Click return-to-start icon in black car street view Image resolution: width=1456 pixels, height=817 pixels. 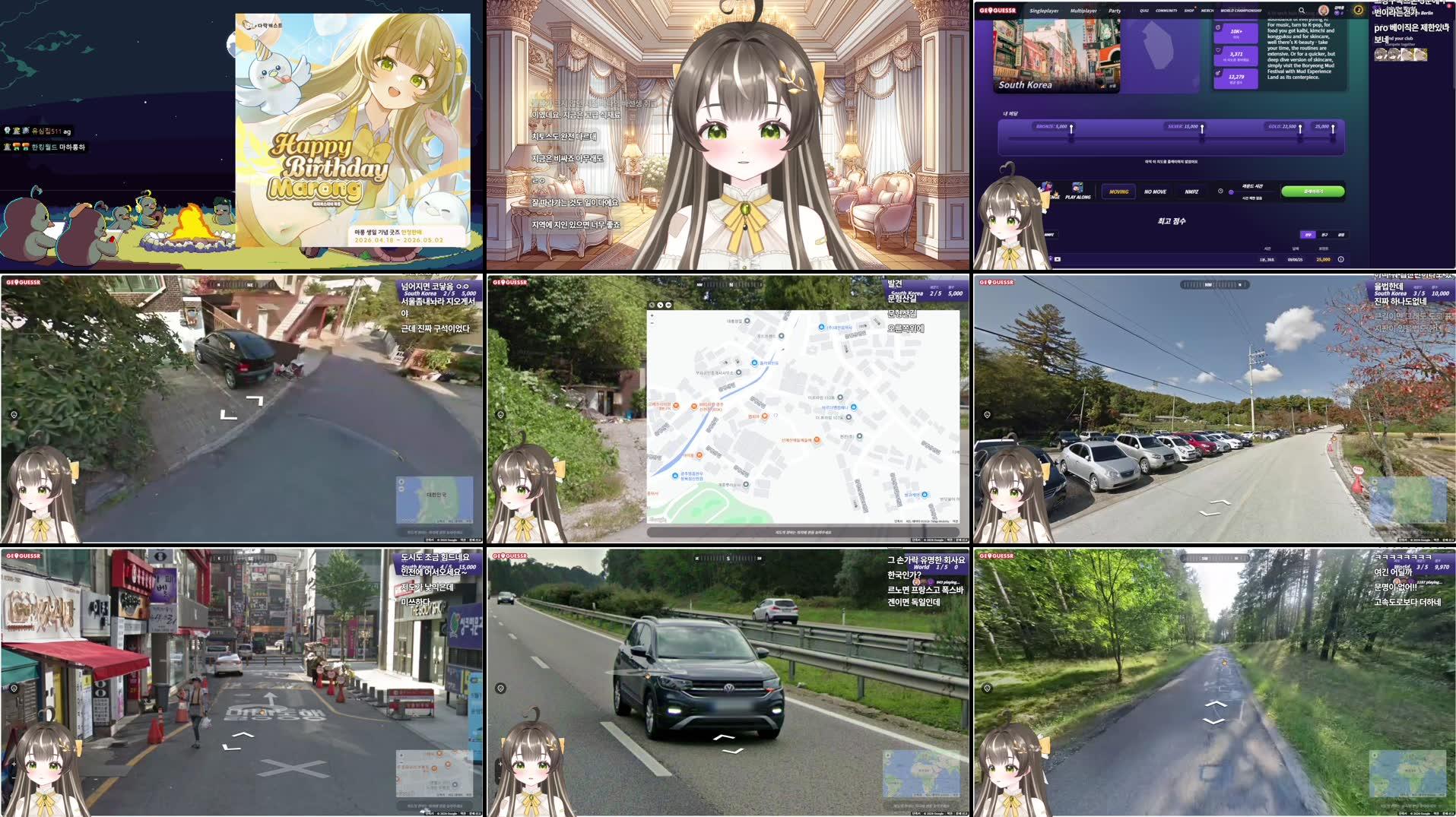pos(14,414)
